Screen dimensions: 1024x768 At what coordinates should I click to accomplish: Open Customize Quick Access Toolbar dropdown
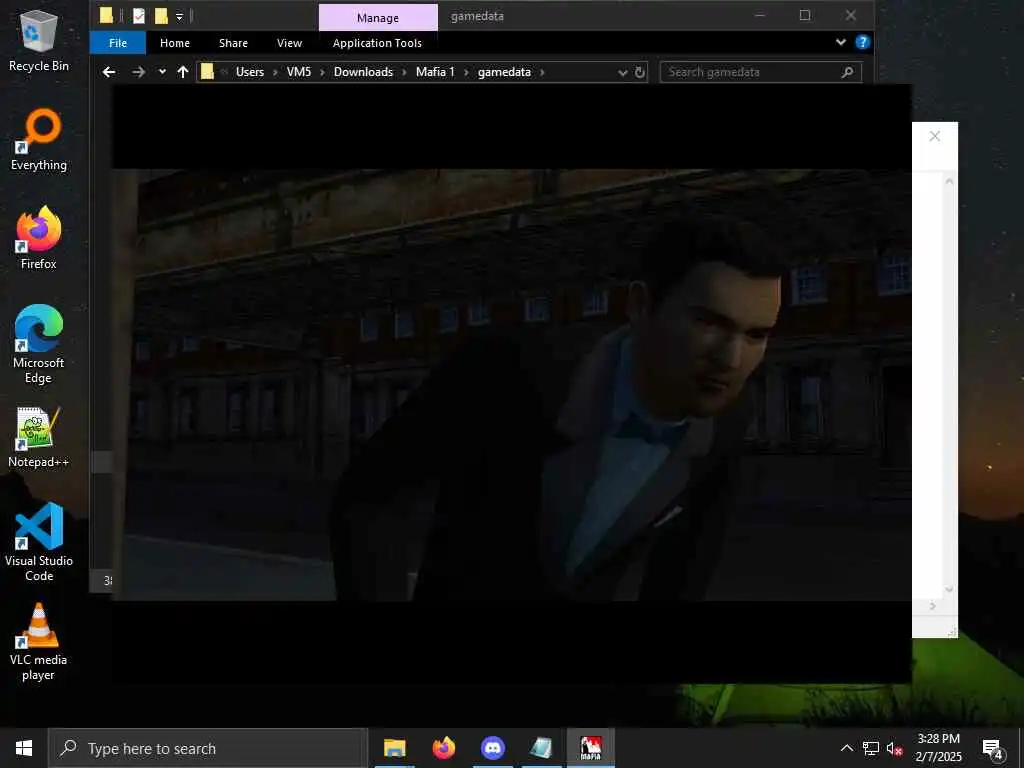180,16
